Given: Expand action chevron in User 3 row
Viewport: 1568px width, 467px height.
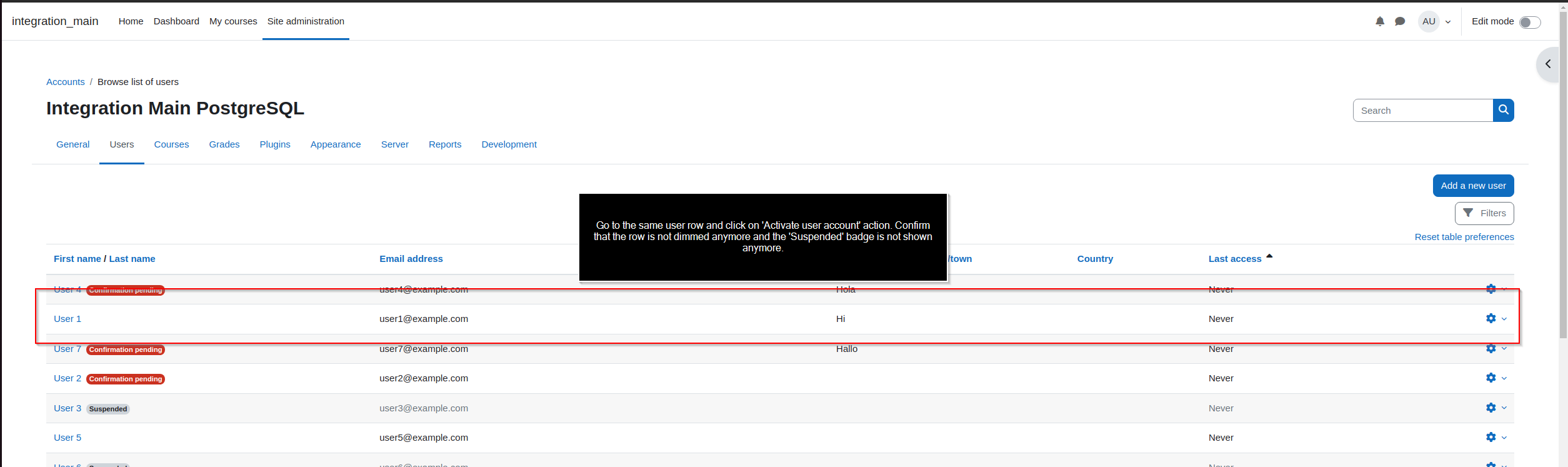Looking at the screenshot, I should pos(1504,408).
